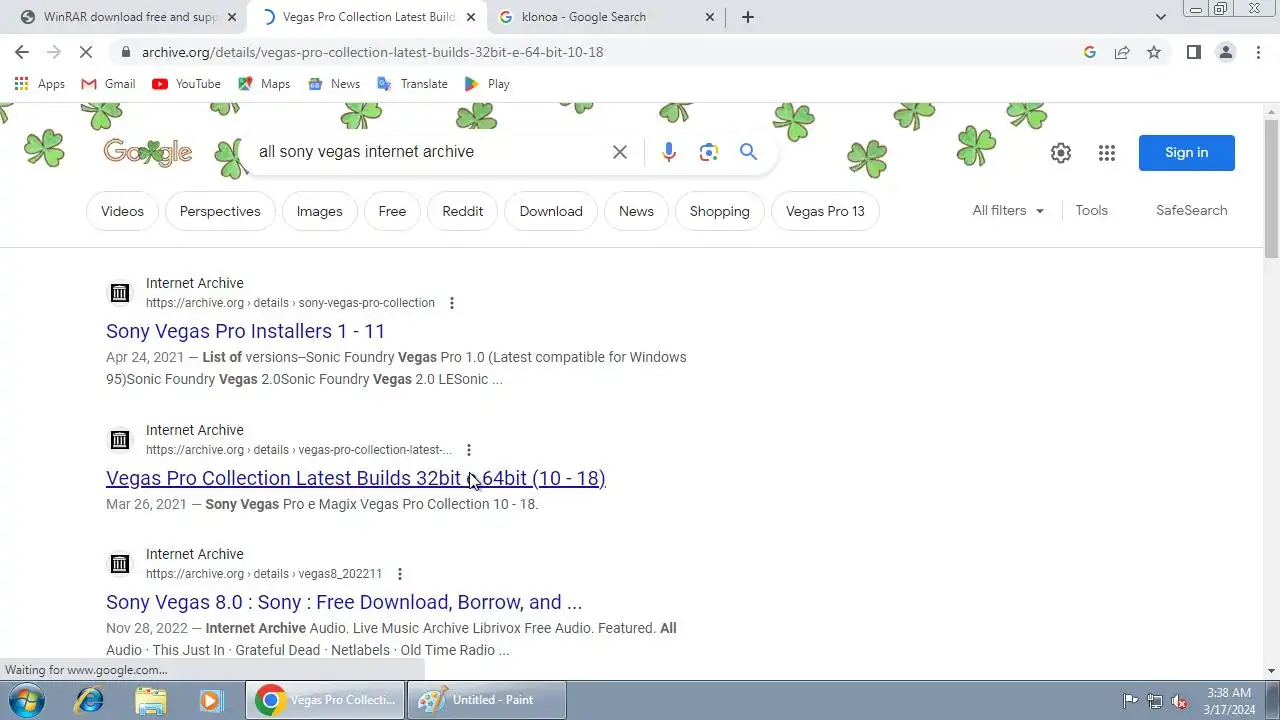Search by image with Lens
The height and width of the screenshot is (720, 1280).
point(709,152)
